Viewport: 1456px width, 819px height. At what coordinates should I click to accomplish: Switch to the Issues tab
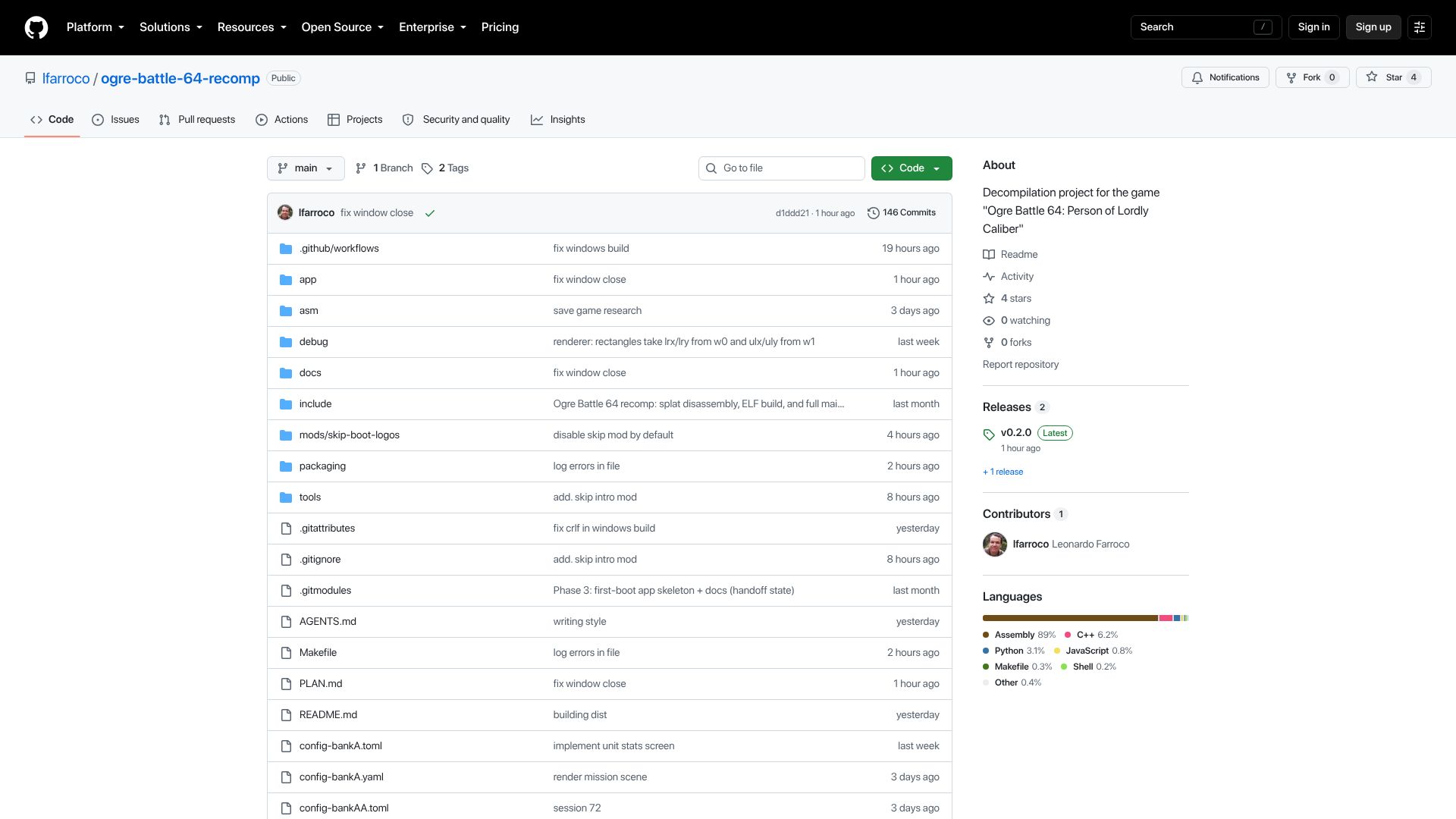click(115, 120)
